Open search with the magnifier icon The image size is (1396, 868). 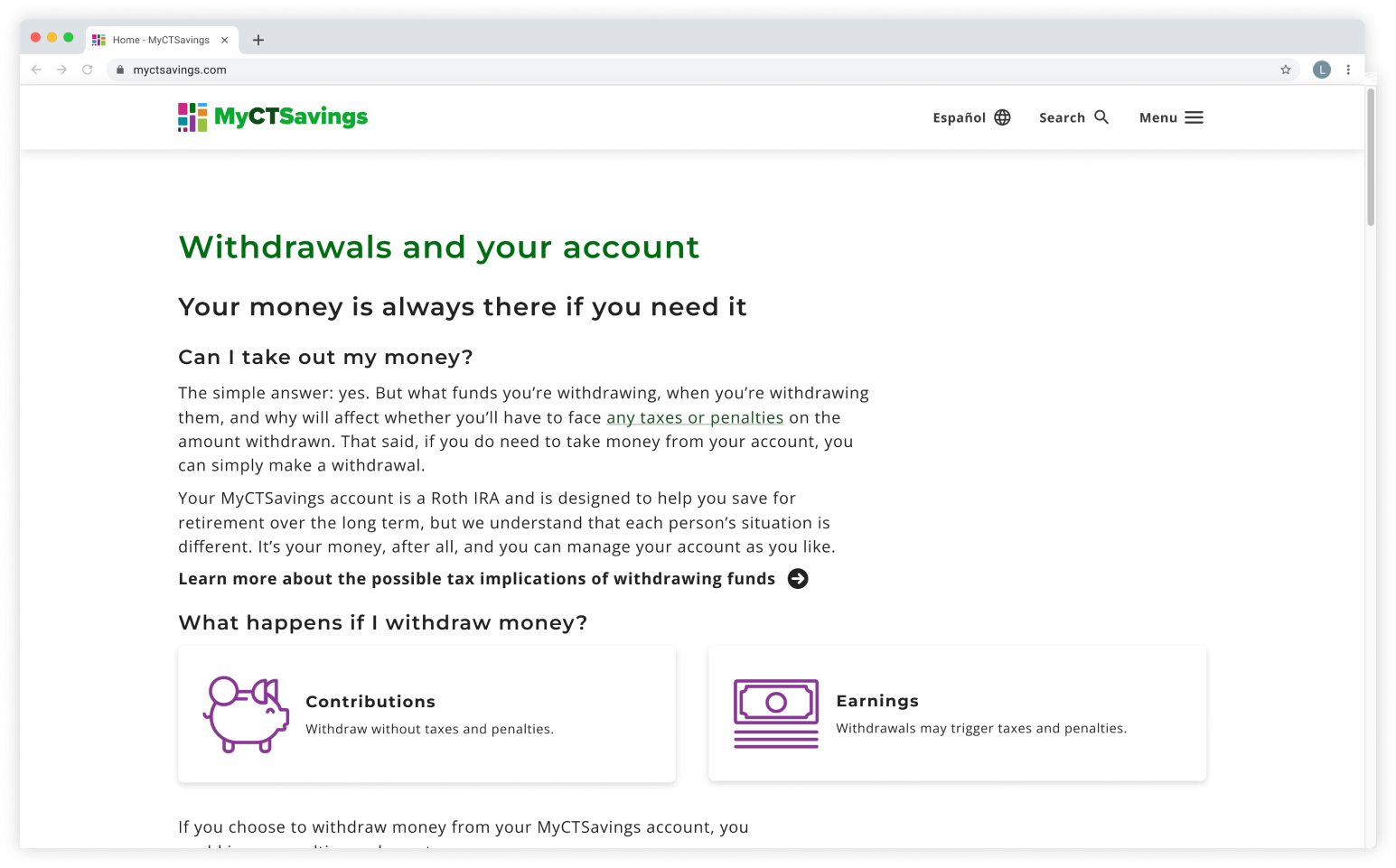point(1101,117)
